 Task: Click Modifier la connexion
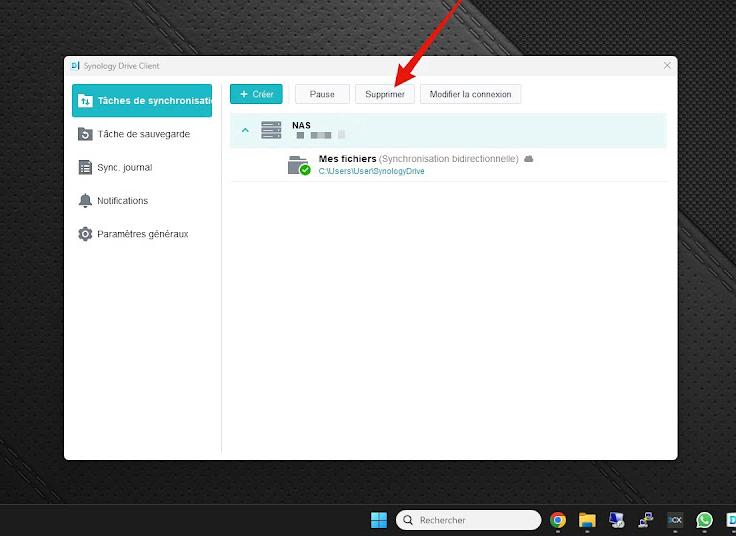point(470,94)
